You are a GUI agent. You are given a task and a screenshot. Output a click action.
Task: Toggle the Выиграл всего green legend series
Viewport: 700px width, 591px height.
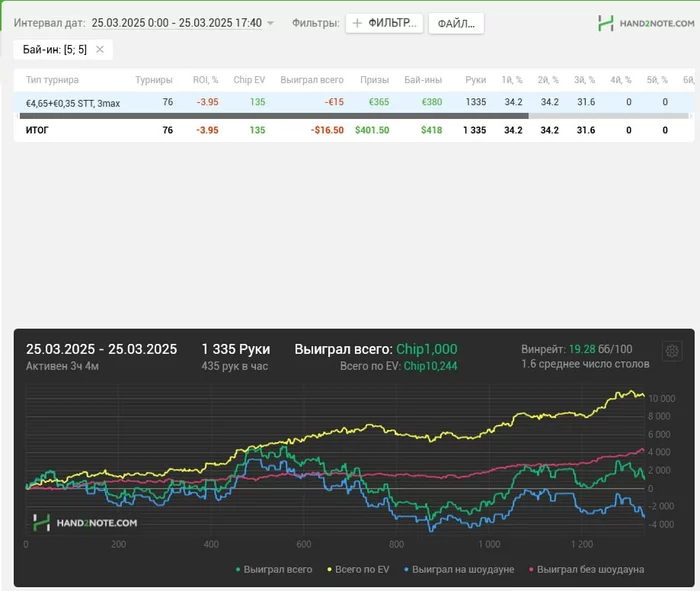click(x=274, y=569)
